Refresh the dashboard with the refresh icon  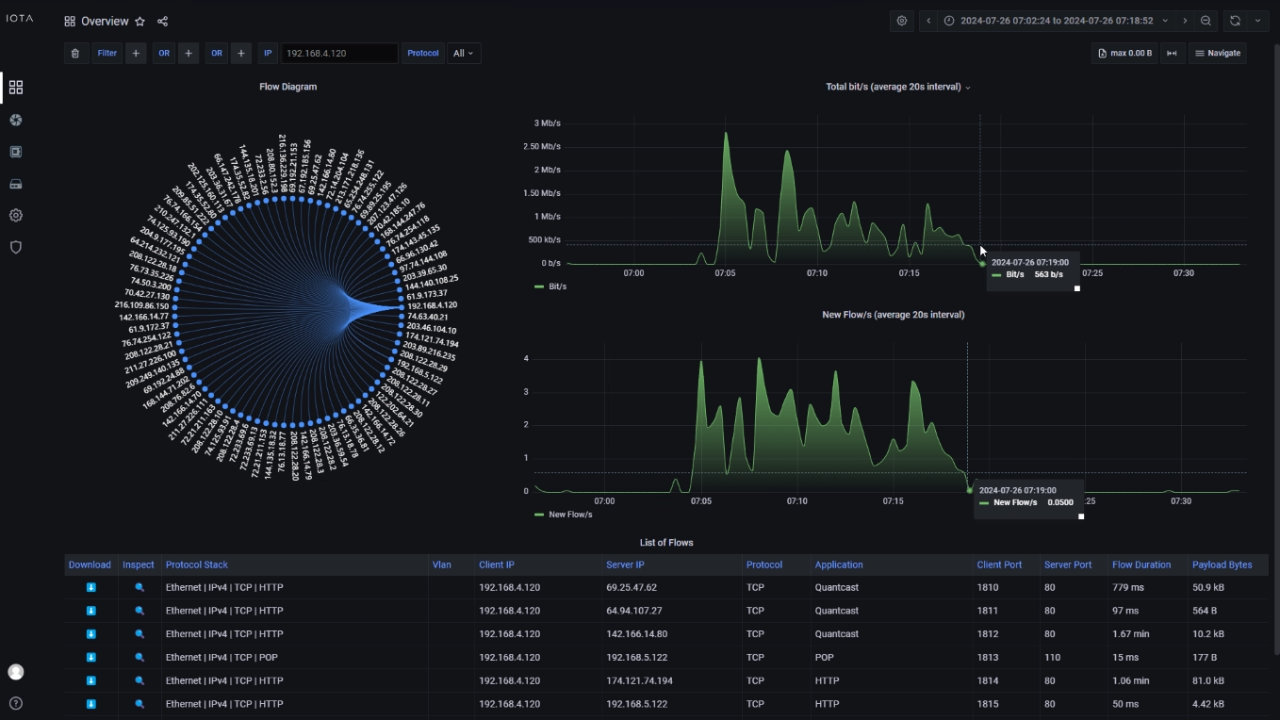coord(1235,21)
